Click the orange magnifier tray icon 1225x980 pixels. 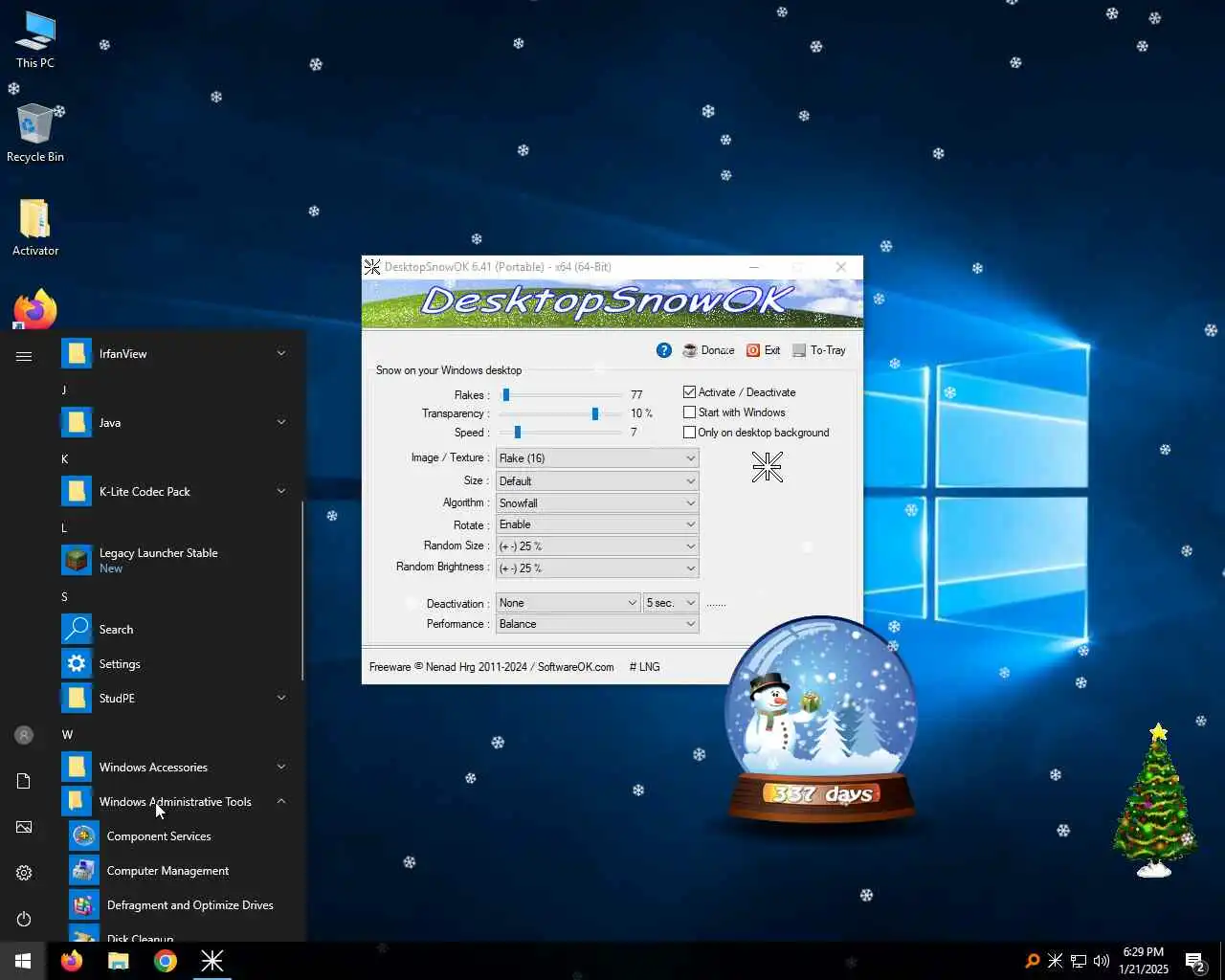pos(1032,961)
